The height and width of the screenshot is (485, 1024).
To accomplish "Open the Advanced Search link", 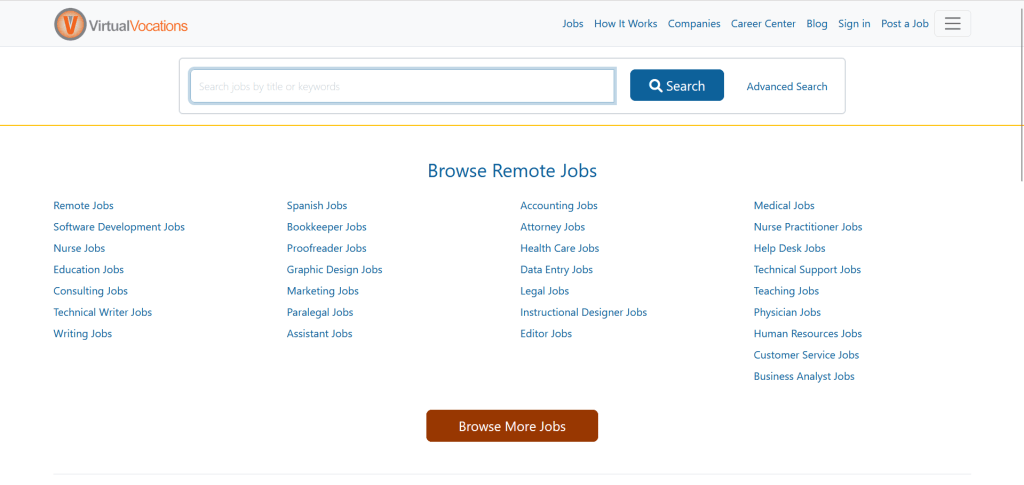I will pos(786,86).
